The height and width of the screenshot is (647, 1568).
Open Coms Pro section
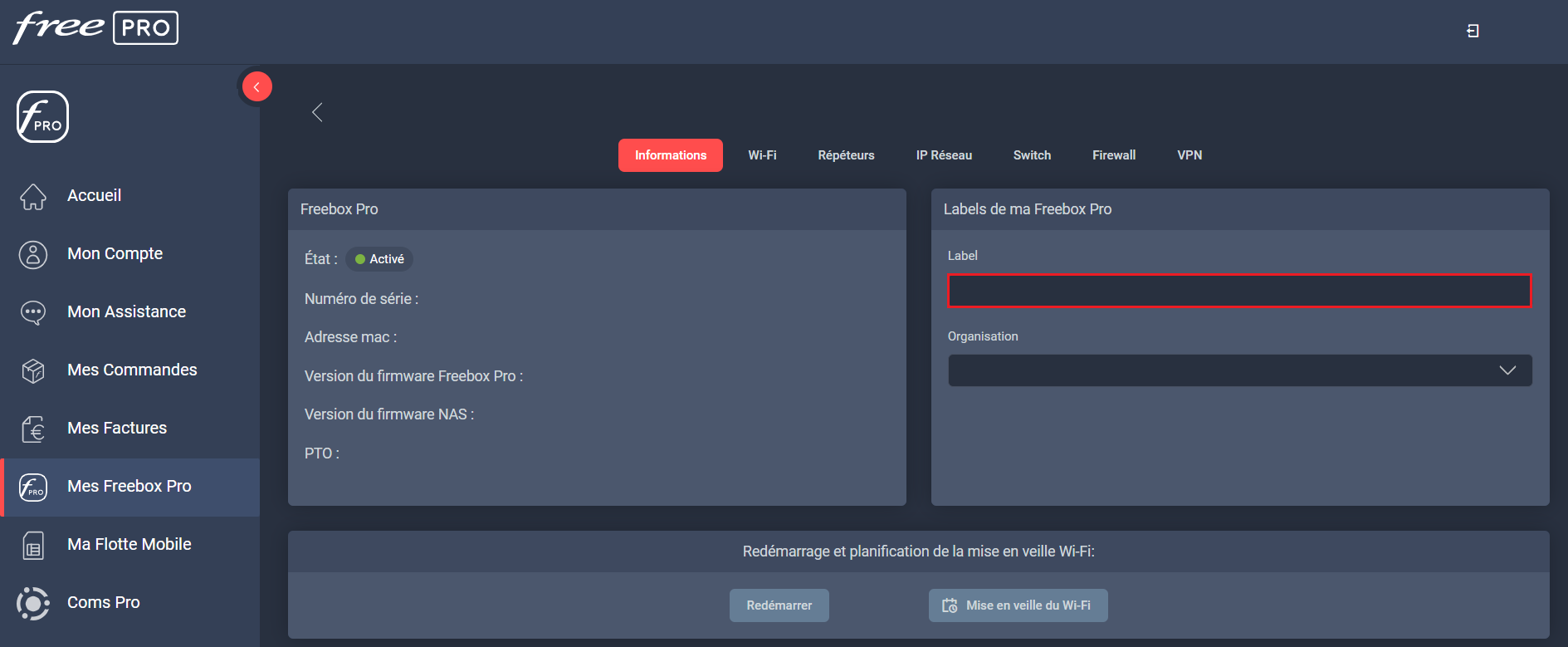pos(104,602)
